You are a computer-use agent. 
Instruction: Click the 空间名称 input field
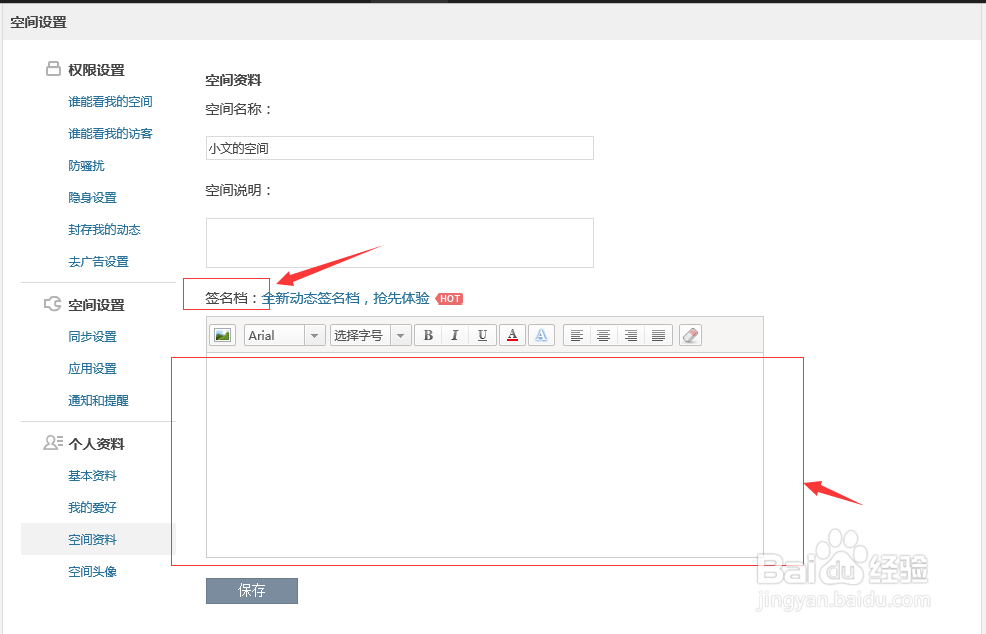tap(399, 148)
